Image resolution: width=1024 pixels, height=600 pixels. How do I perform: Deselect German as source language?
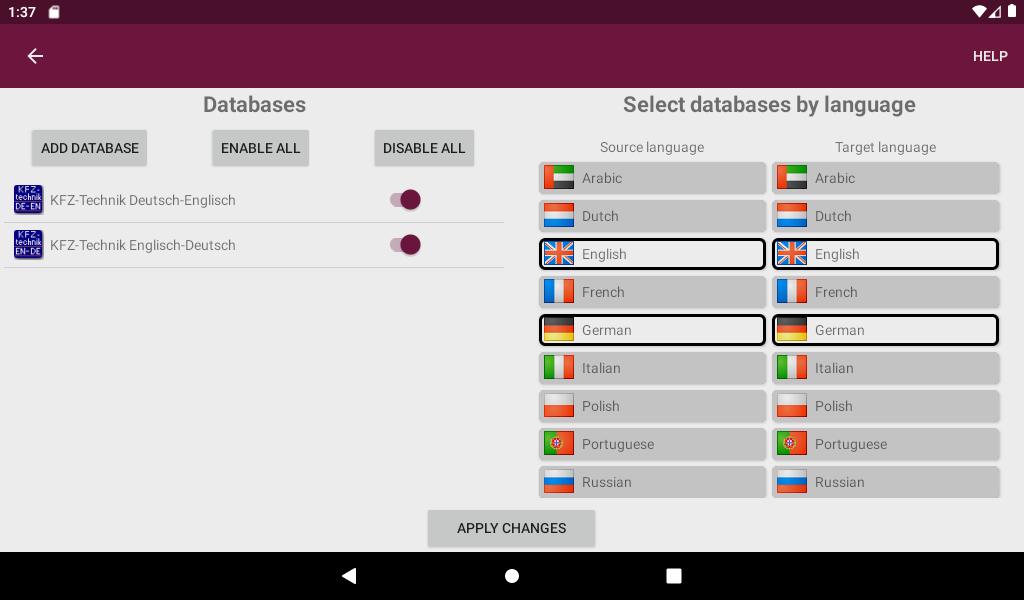[652, 330]
